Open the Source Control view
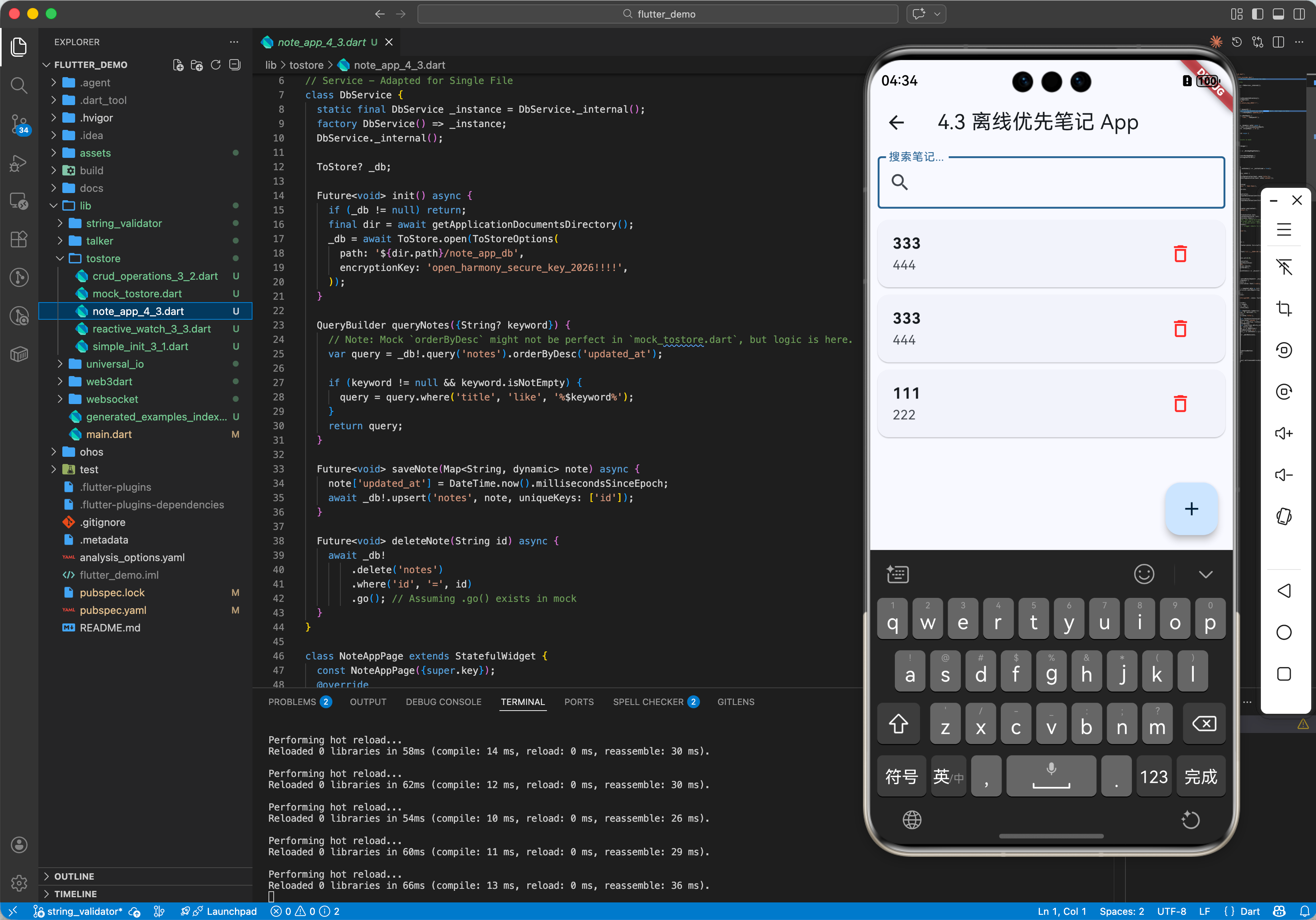Image resolution: width=1316 pixels, height=920 pixels. point(19,123)
